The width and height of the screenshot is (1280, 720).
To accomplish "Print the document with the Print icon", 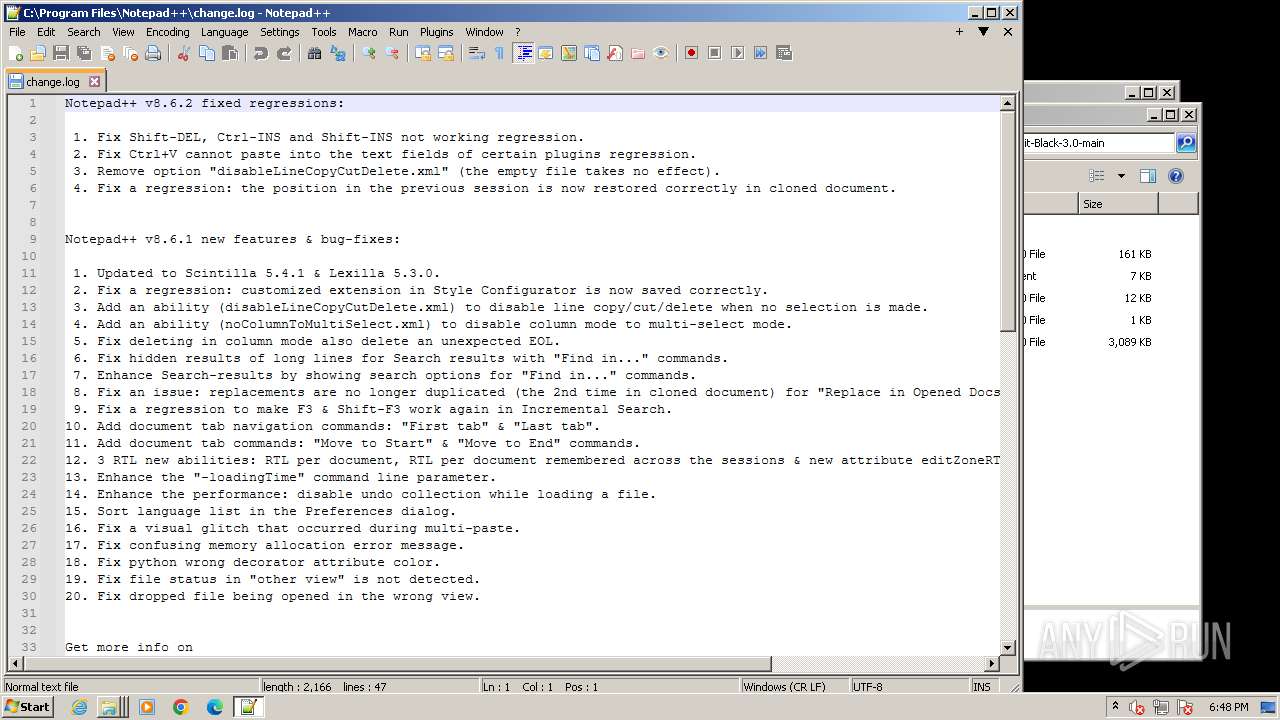I will coord(153,53).
